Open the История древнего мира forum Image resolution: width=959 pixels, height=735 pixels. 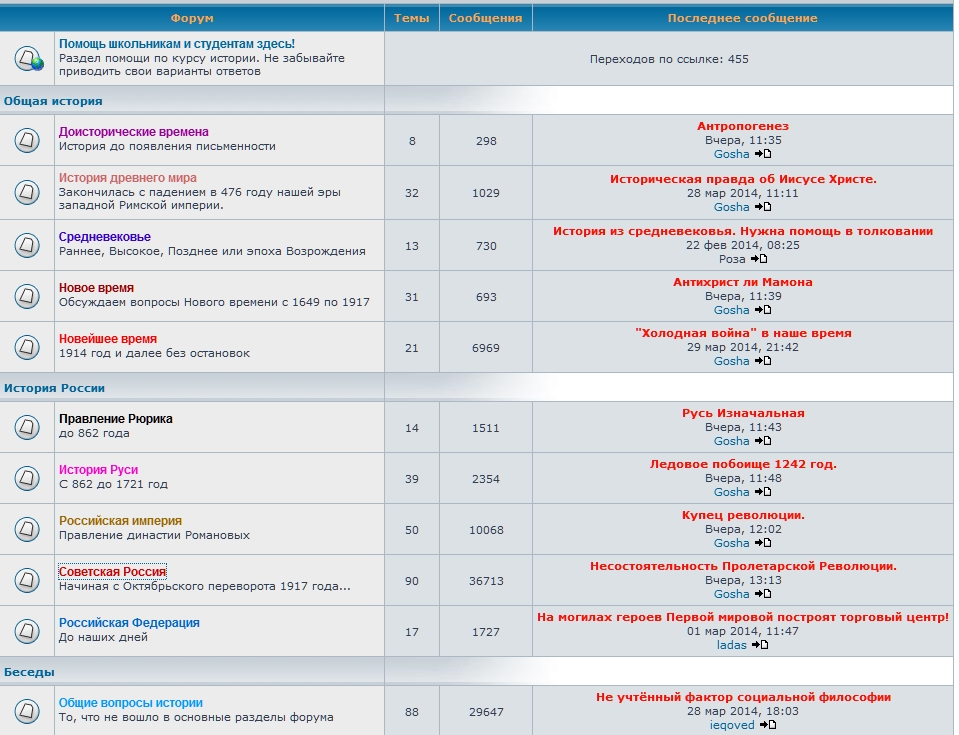tap(127, 178)
